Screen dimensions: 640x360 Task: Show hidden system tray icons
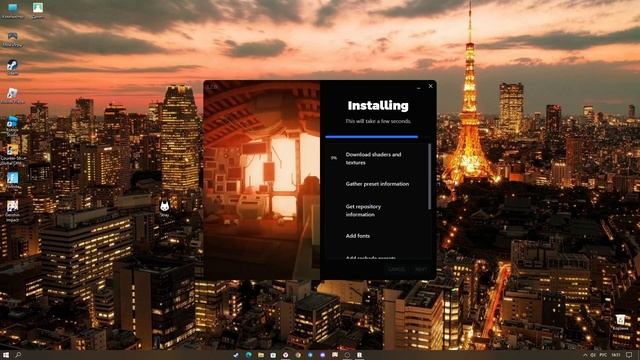pyautogui.click(x=585, y=356)
